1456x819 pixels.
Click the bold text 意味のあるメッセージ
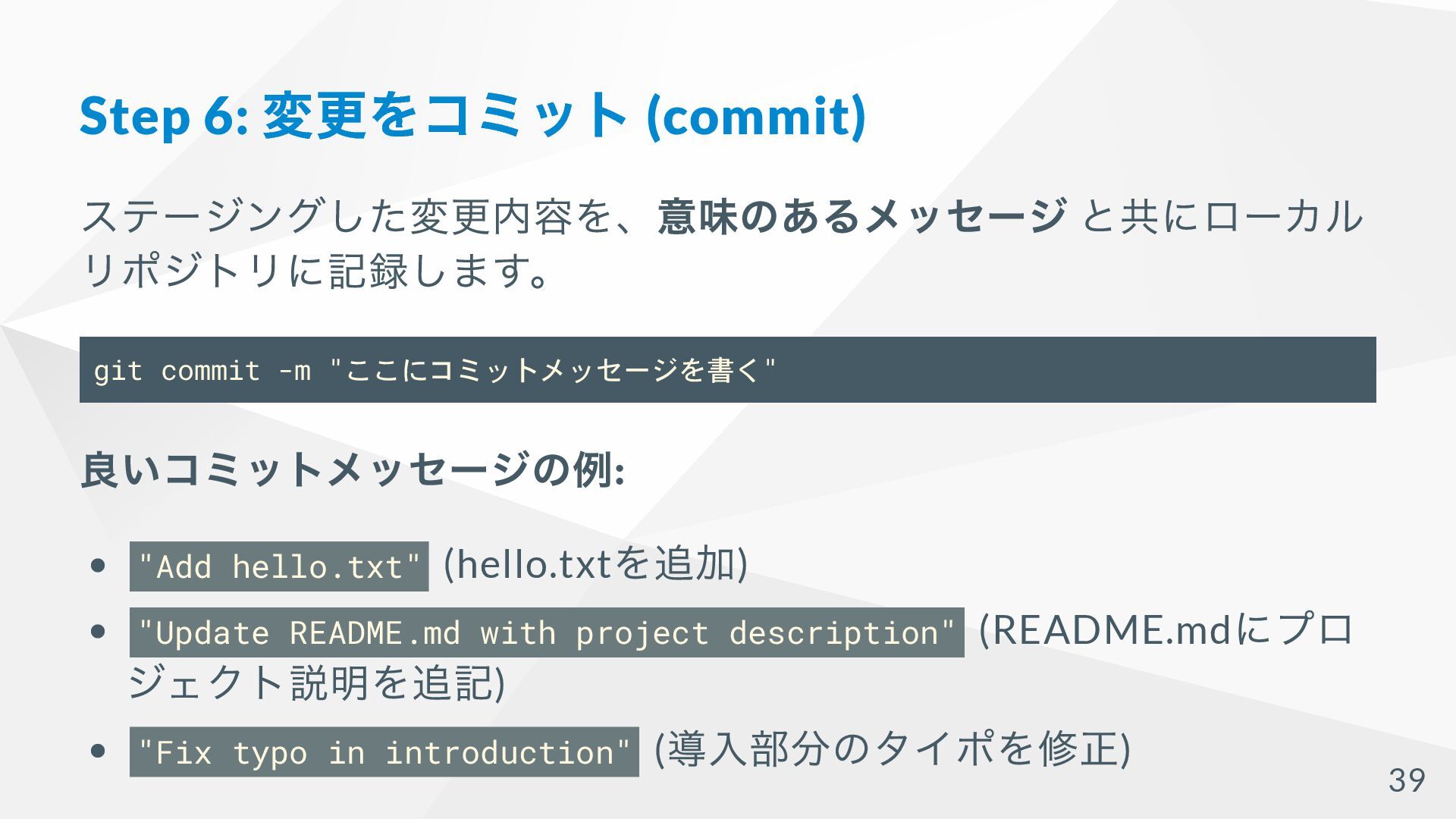click(862, 216)
